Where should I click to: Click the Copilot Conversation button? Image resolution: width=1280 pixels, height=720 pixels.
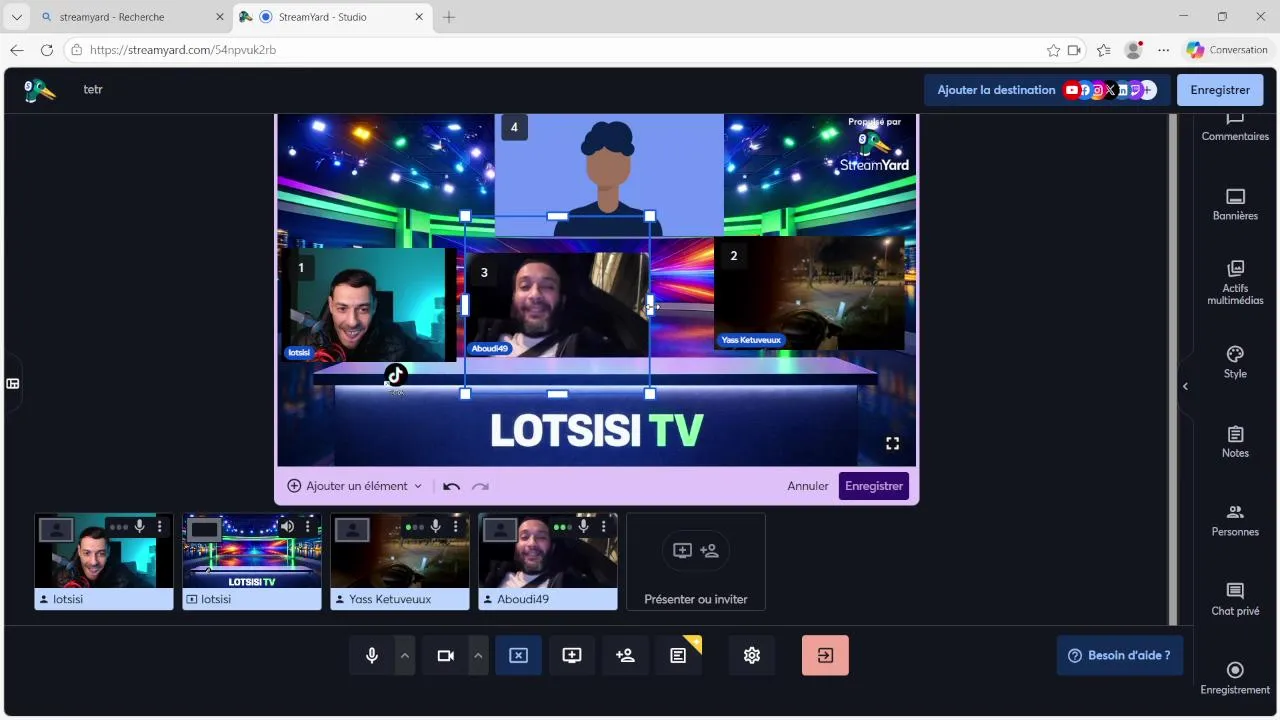point(1227,50)
